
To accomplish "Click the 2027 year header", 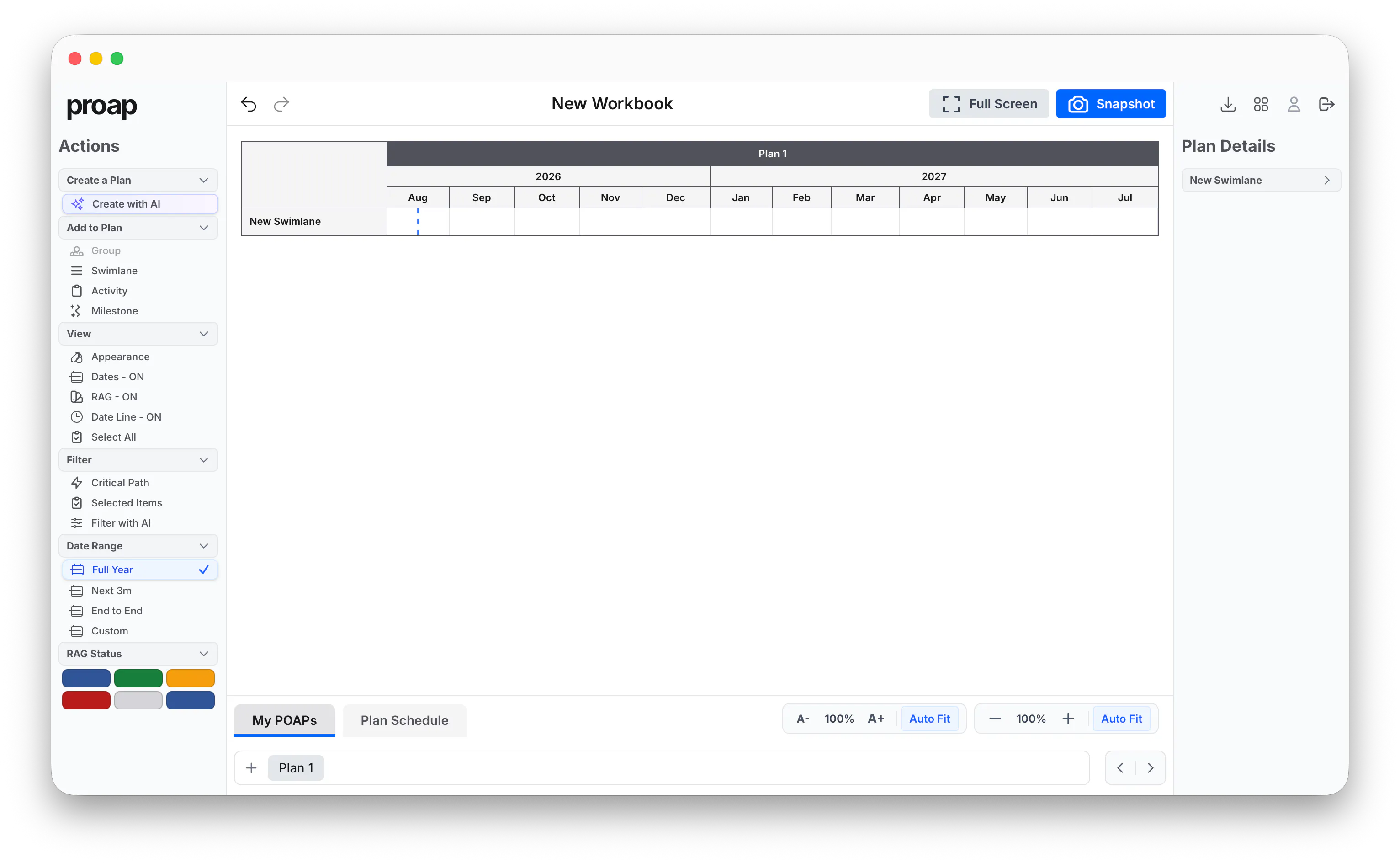I will pyautogui.click(x=934, y=176).
